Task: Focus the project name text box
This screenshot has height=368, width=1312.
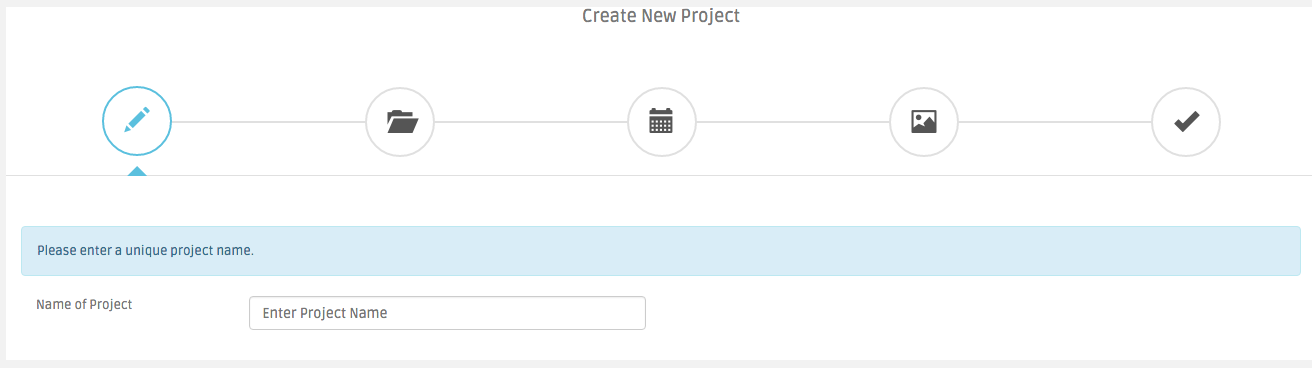Action: click(x=447, y=313)
